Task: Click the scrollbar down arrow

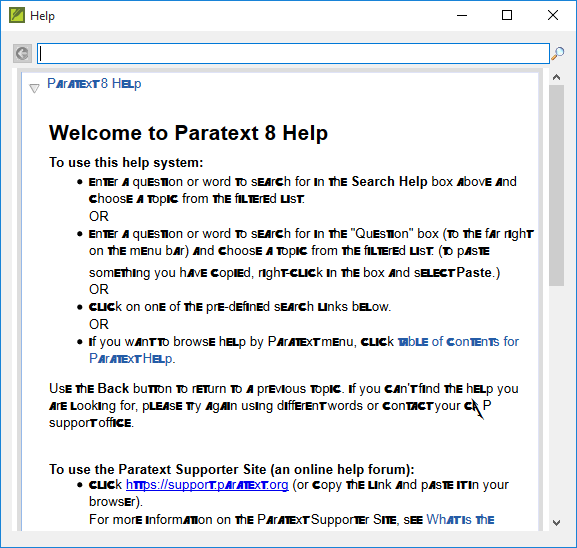Action: 556,523
